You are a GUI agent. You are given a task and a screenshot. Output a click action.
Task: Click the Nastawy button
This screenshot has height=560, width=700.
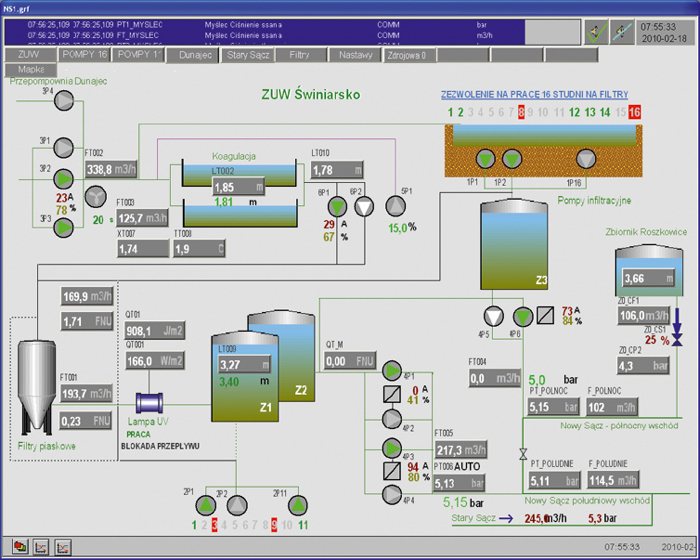357,55
